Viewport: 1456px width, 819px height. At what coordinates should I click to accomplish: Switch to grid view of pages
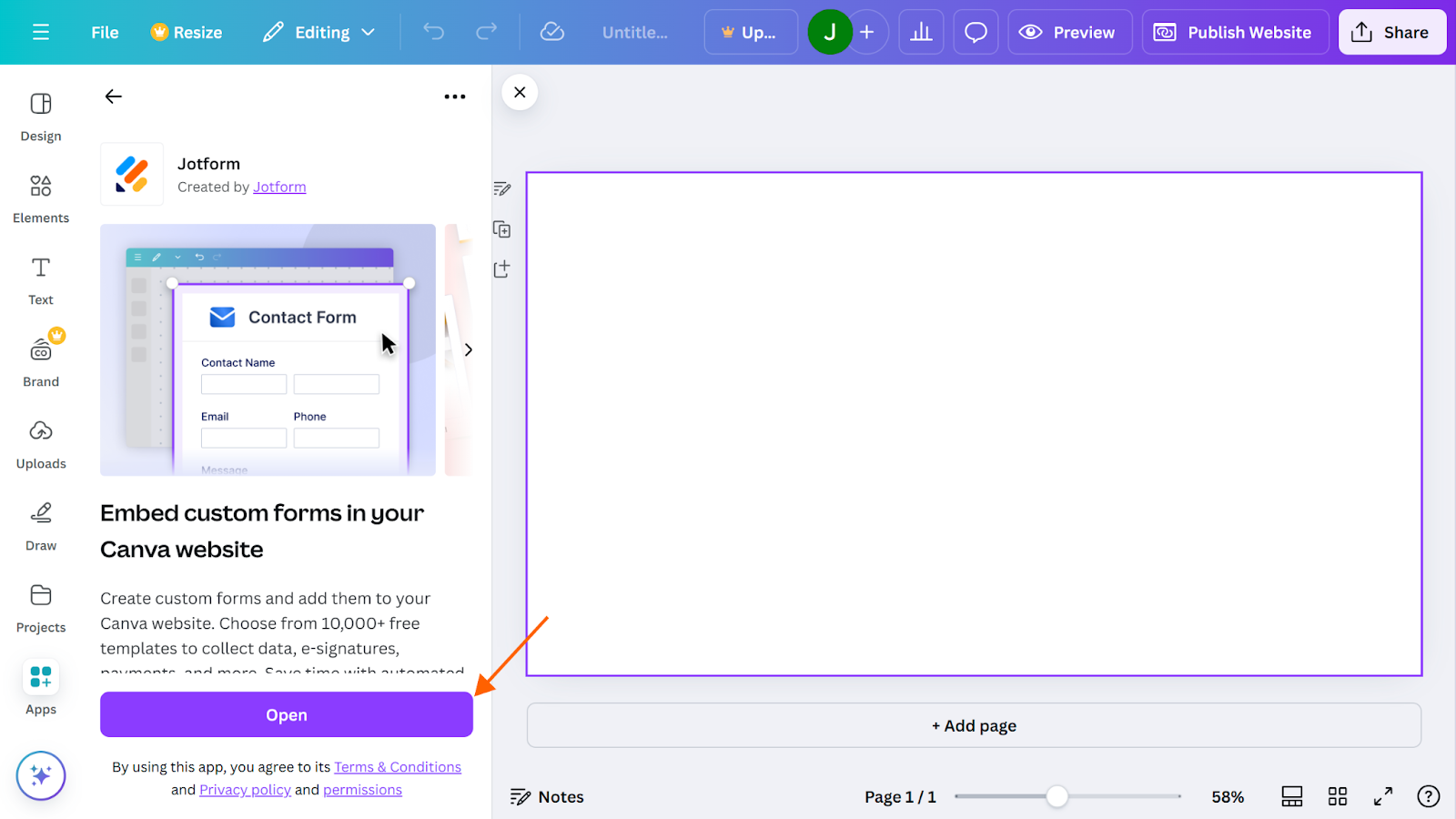point(1337,796)
